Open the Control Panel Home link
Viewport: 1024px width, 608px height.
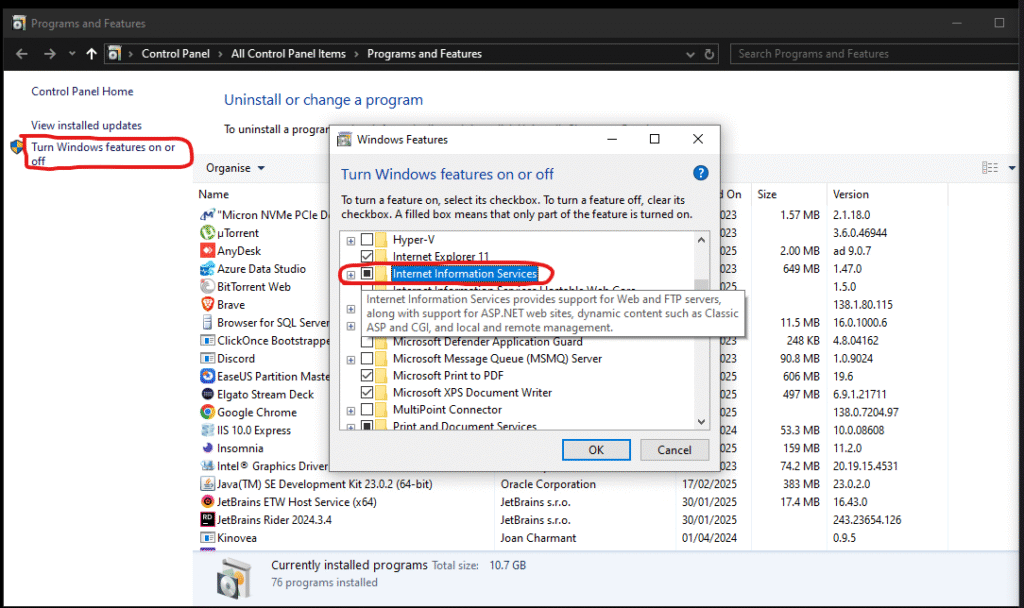[x=82, y=91]
